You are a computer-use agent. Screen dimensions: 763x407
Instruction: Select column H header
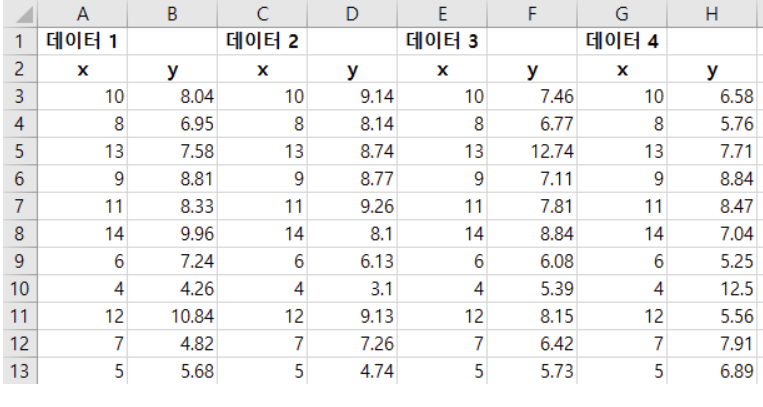point(711,14)
